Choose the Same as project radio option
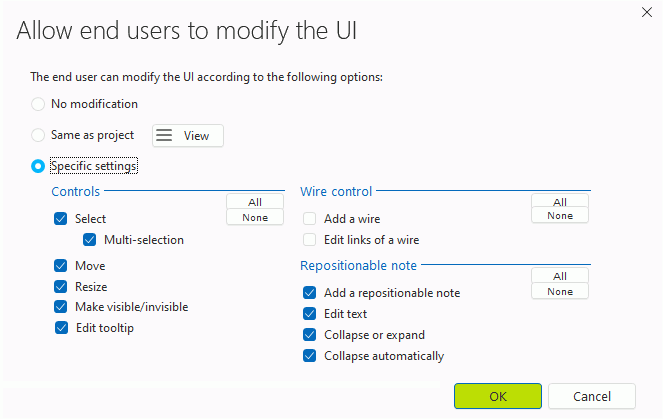The width and height of the screenshot is (663, 419). click(x=38, y=135)
